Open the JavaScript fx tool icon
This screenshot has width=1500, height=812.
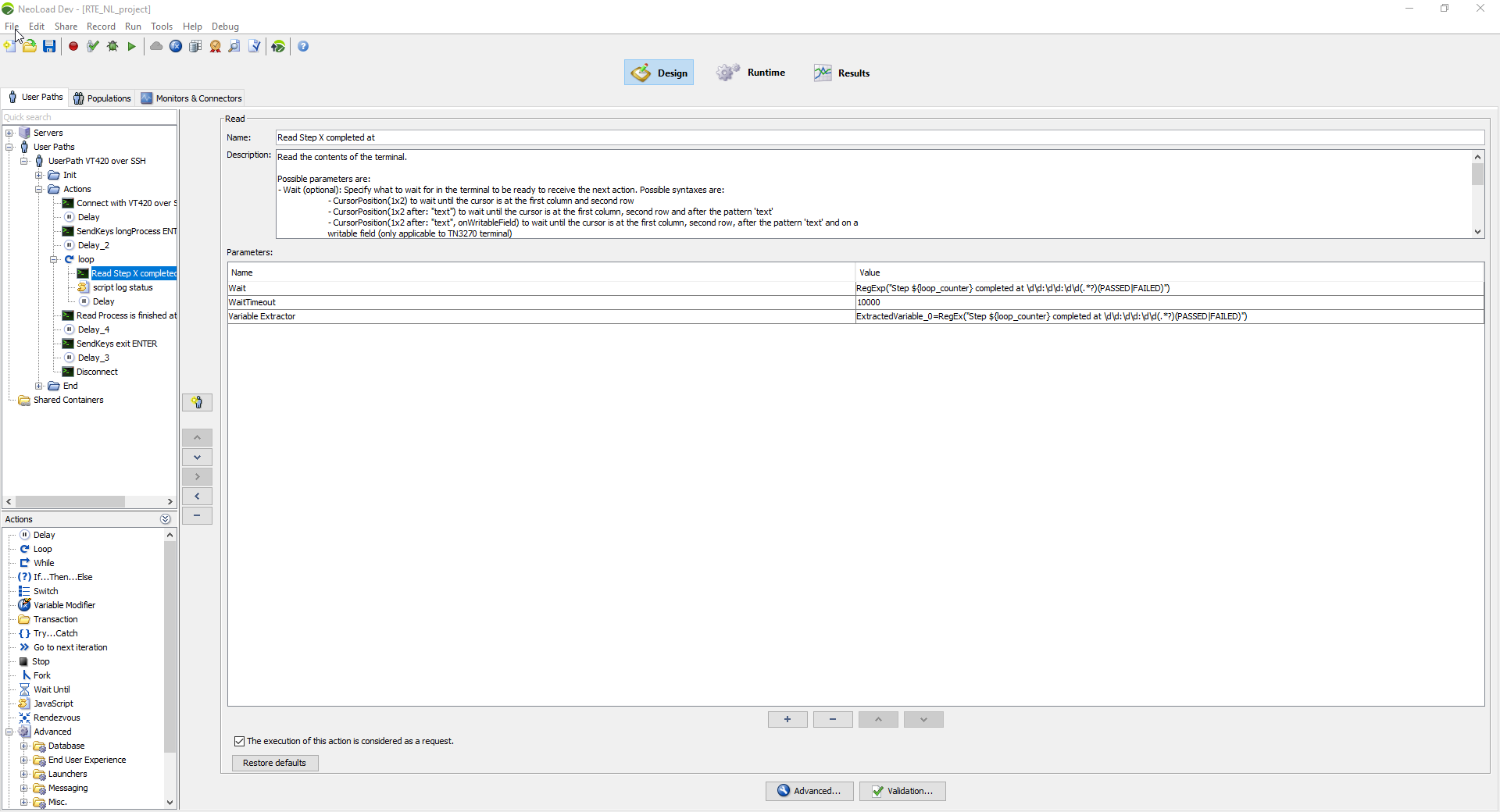click(175, 46)
